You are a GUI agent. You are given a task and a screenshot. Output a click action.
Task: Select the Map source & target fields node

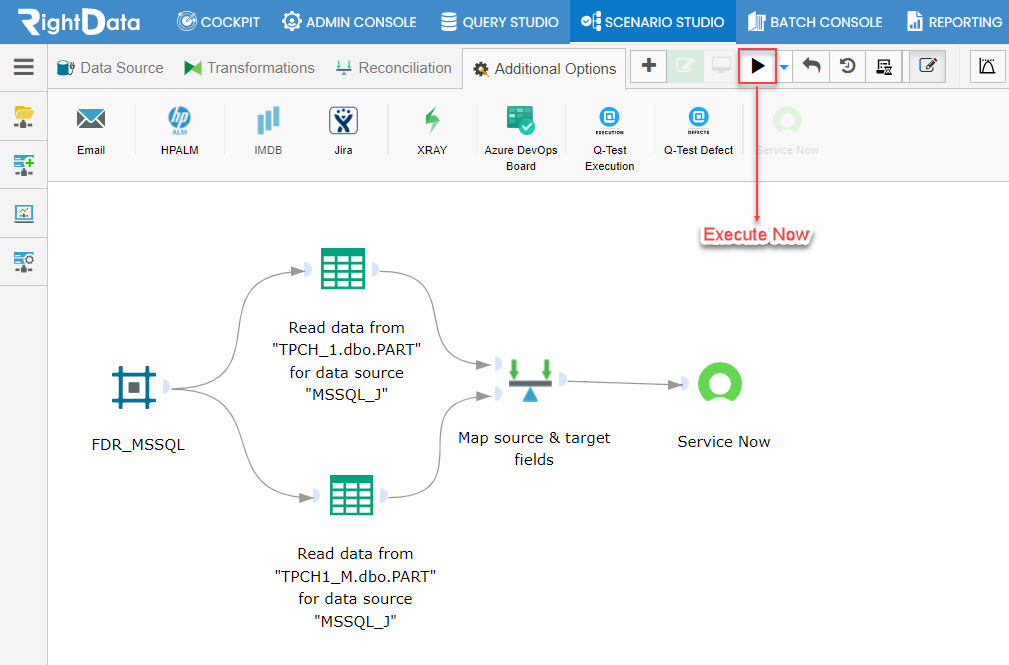pyautogui.click(x=530, y=380)
